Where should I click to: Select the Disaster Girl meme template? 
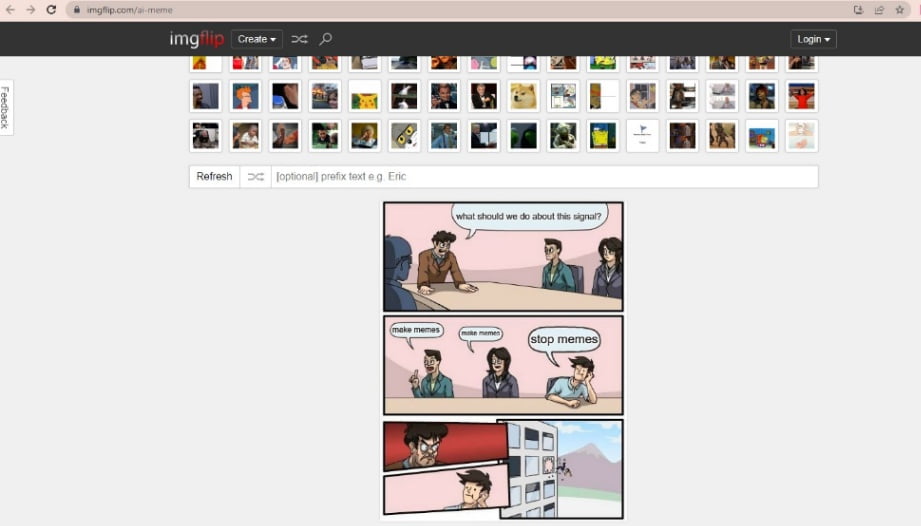(x=325, y=96)
